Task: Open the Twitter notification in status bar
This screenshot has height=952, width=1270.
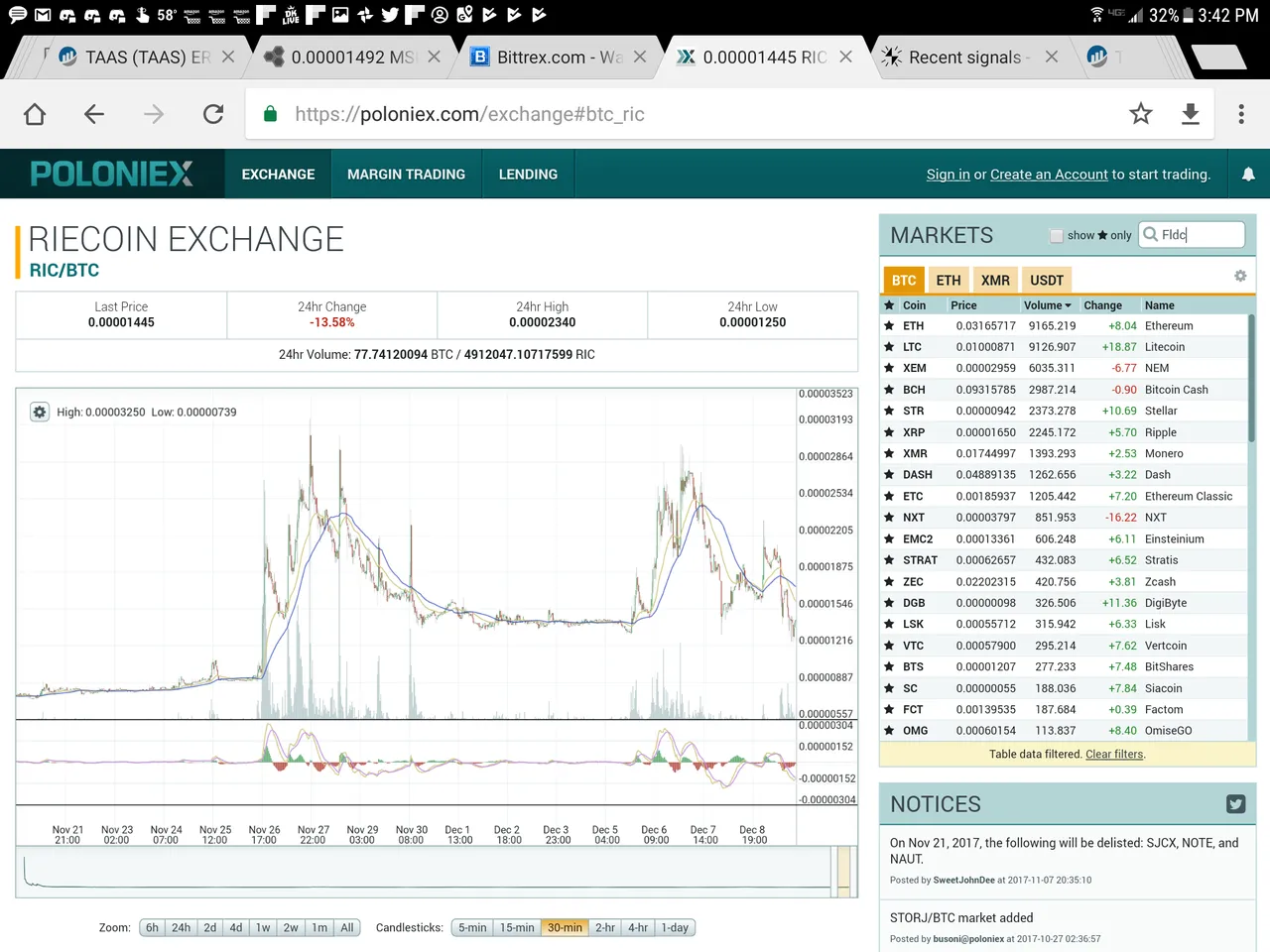Action: point(389,15)
